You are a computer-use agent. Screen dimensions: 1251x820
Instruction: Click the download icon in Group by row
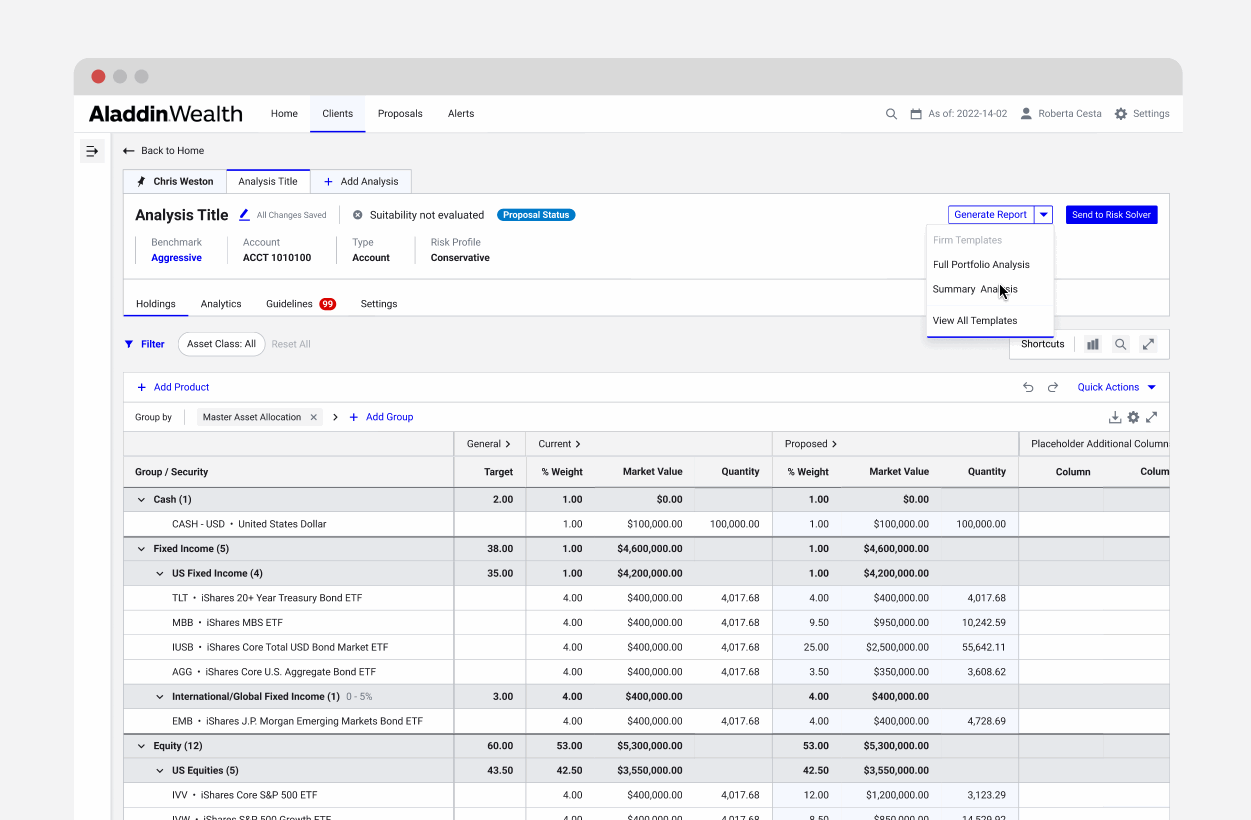(x=1115, y=417)
